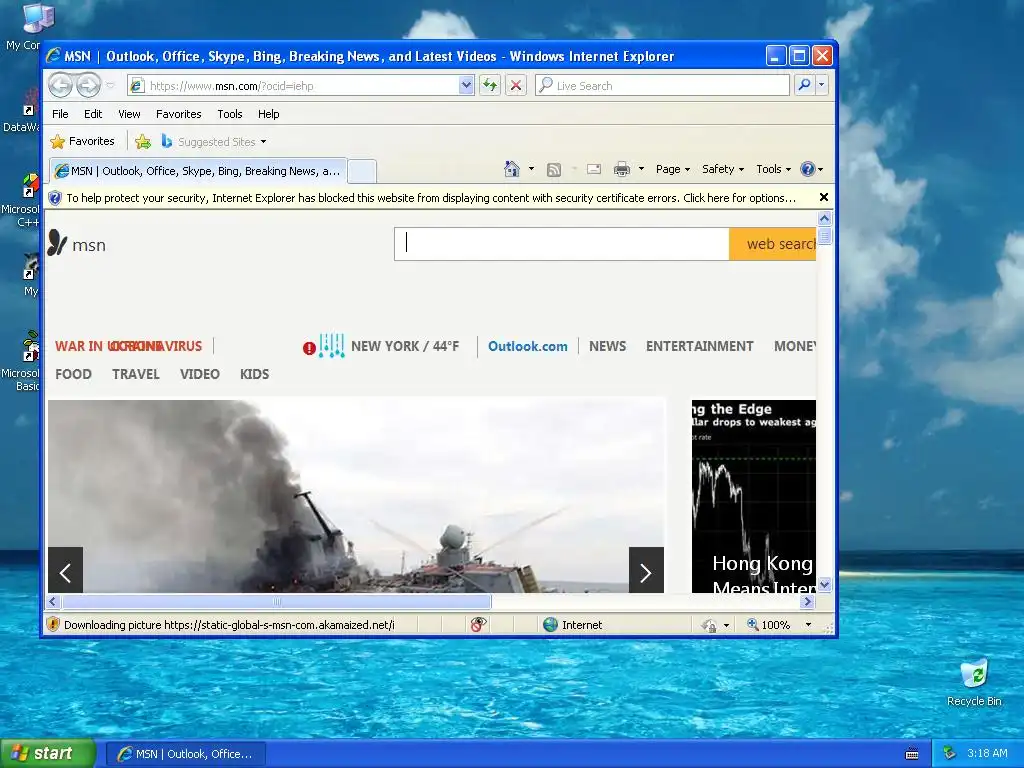Click the Internet zone globe icon
Image resolution: width=1024 pixels, height=768 pixels.
coord(551,624)
